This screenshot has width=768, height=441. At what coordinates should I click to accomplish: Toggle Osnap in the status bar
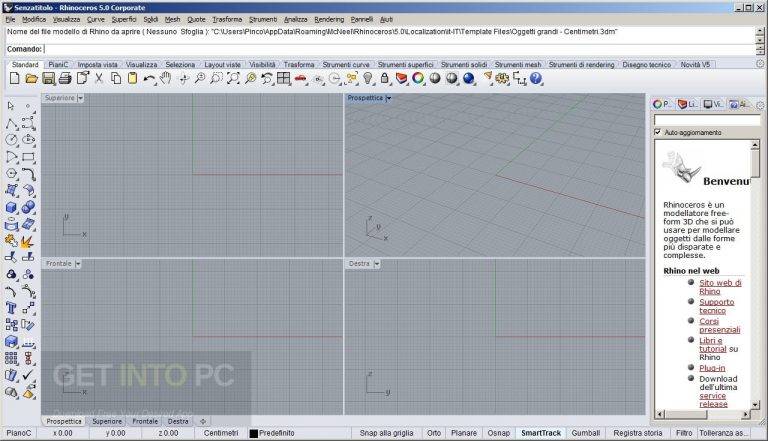click(x=499, y=433)
